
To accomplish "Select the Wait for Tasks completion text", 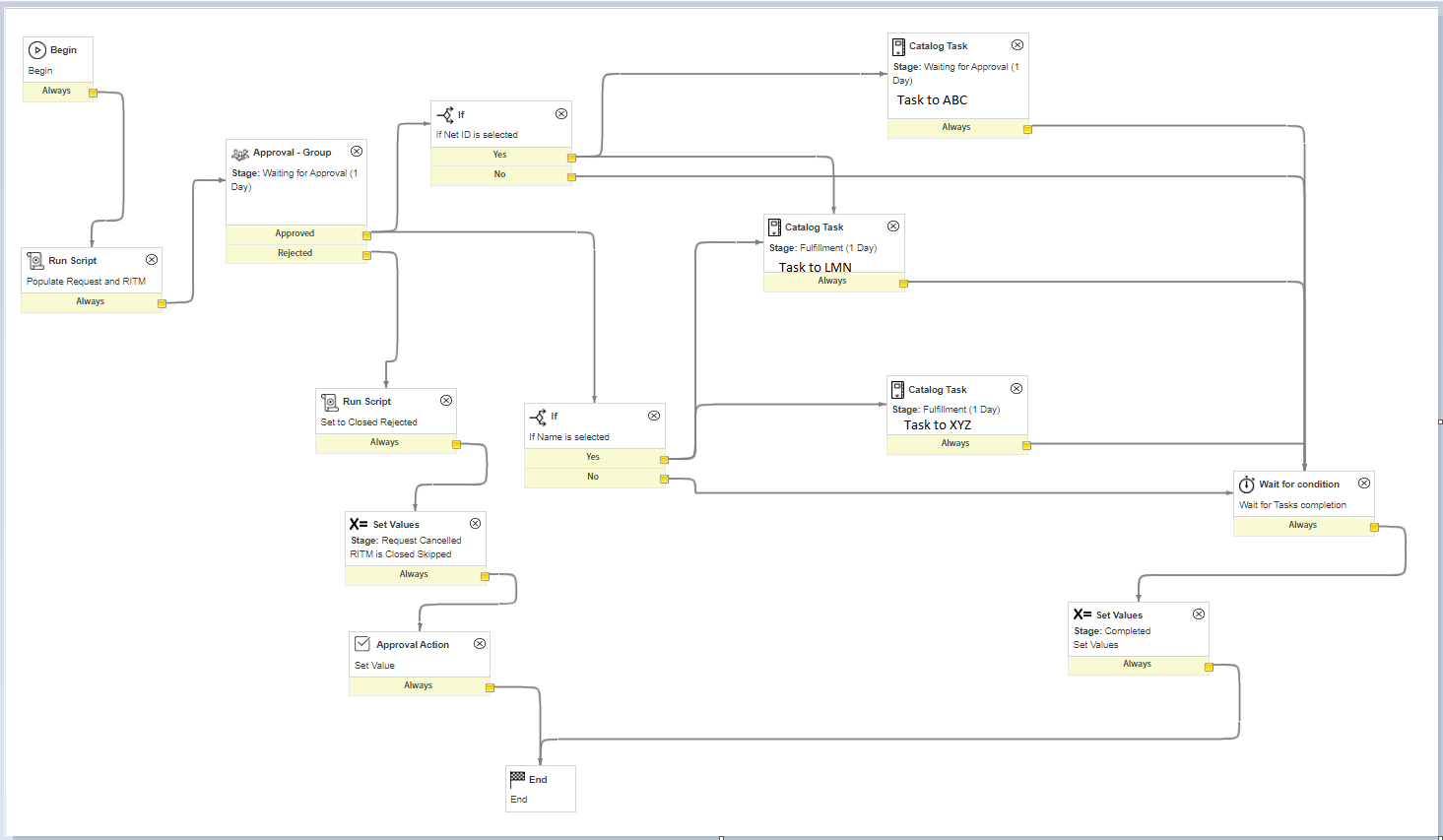I will [x=1292, y=505].
